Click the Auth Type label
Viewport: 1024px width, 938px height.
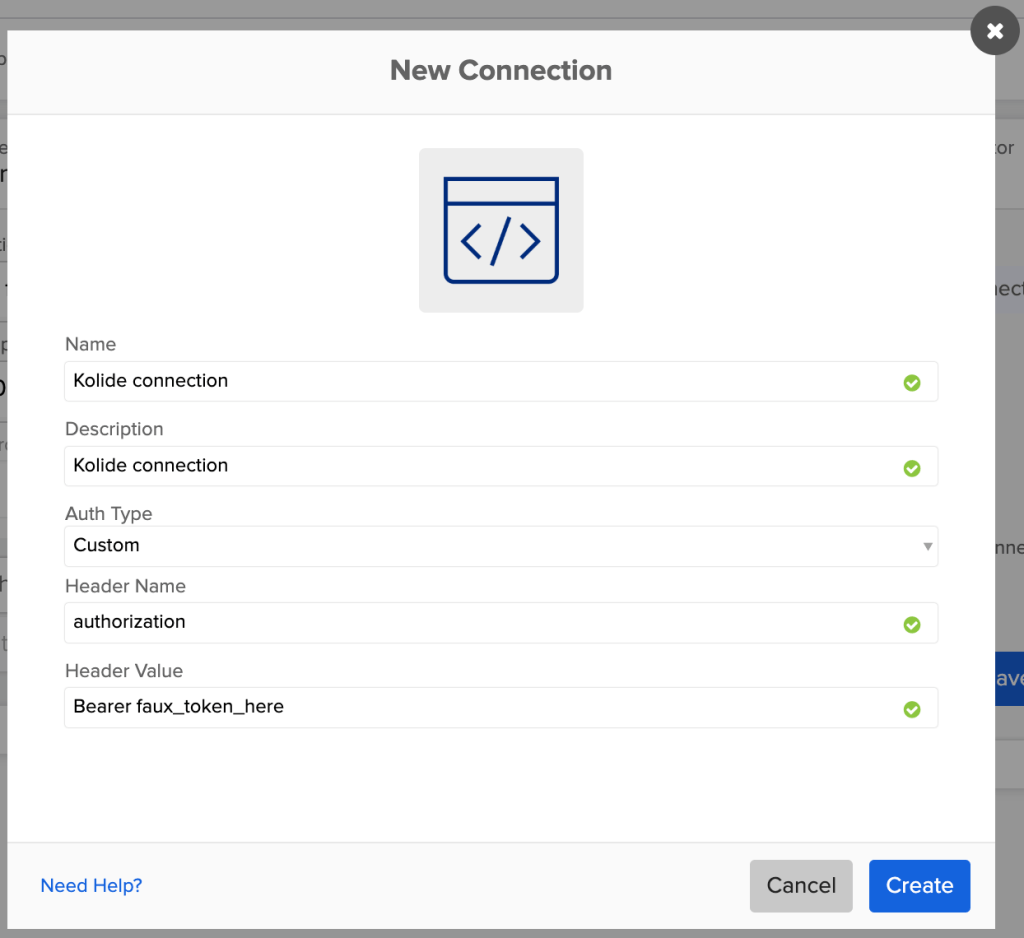[x=109, y=514]
